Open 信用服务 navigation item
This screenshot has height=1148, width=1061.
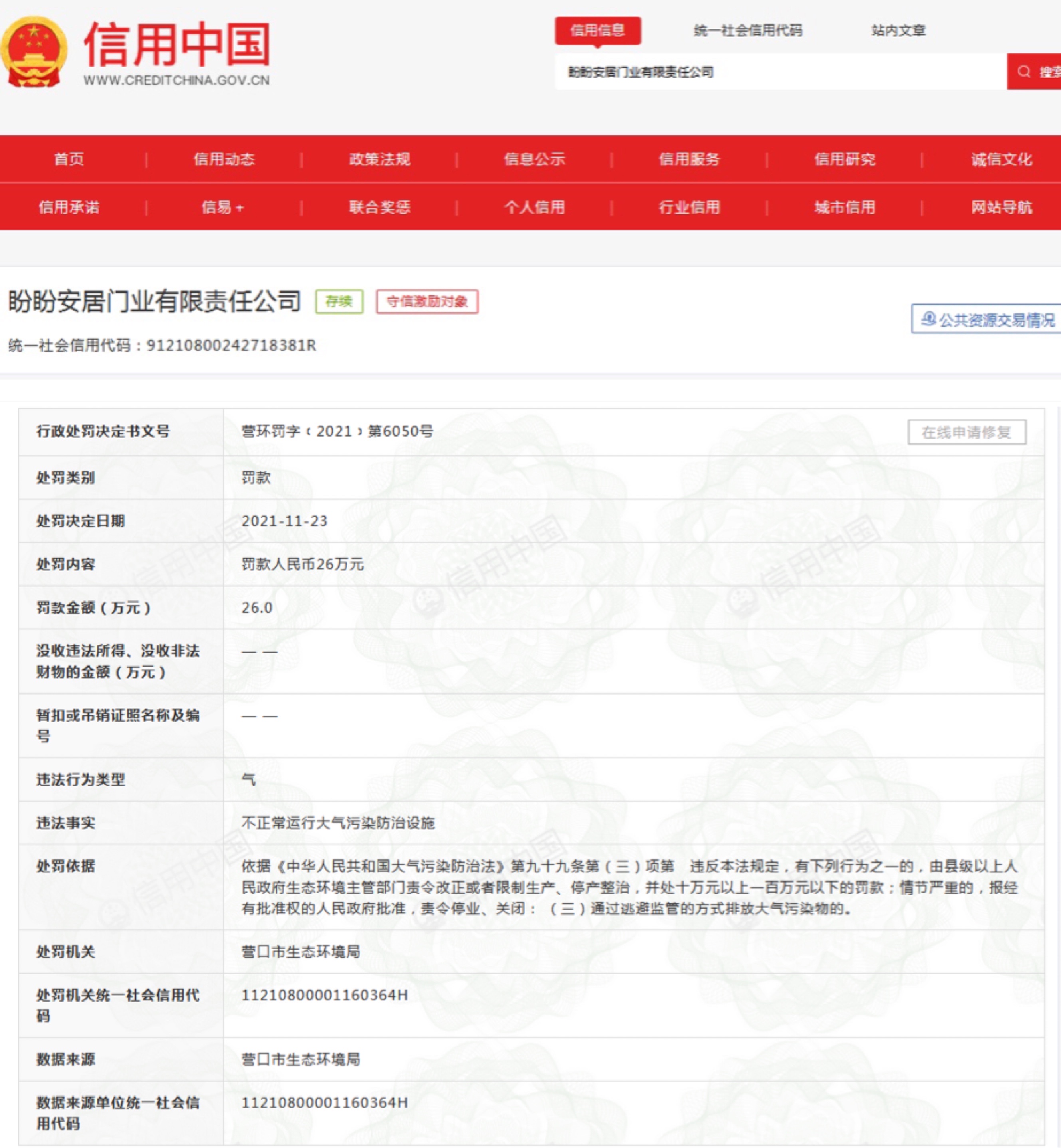[690, 159]
